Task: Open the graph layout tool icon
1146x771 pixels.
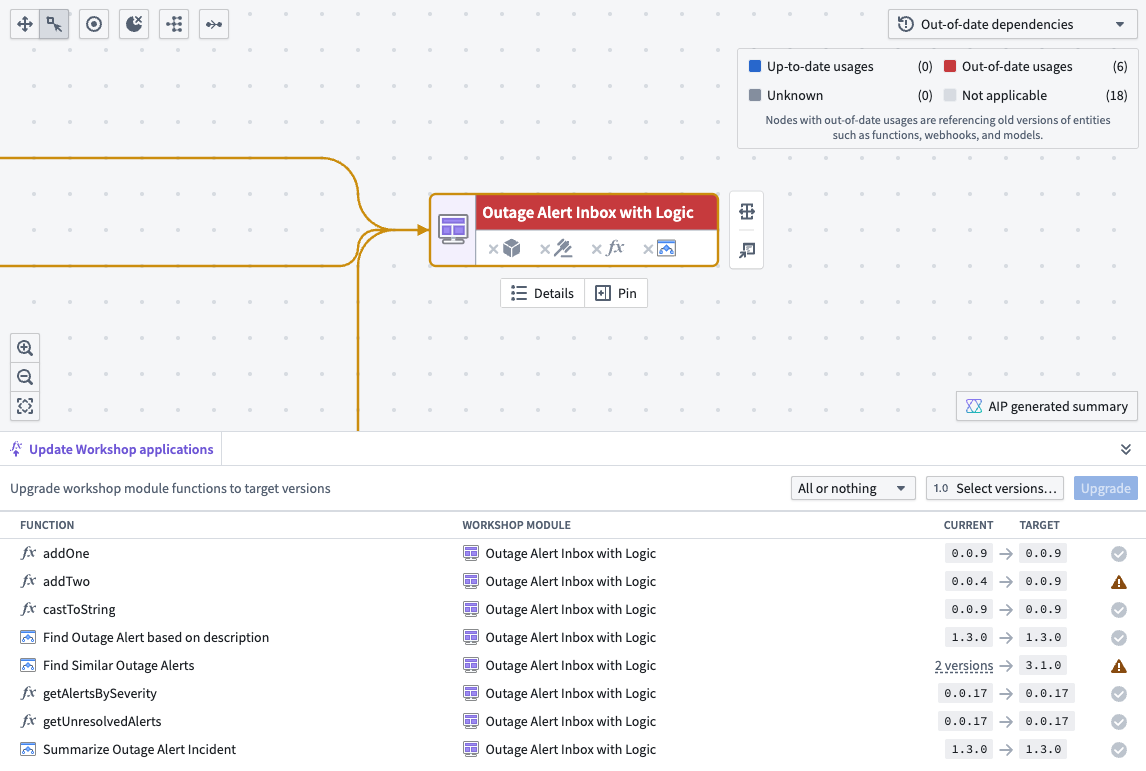Action: pyautogui.click(x=174, y=24)
